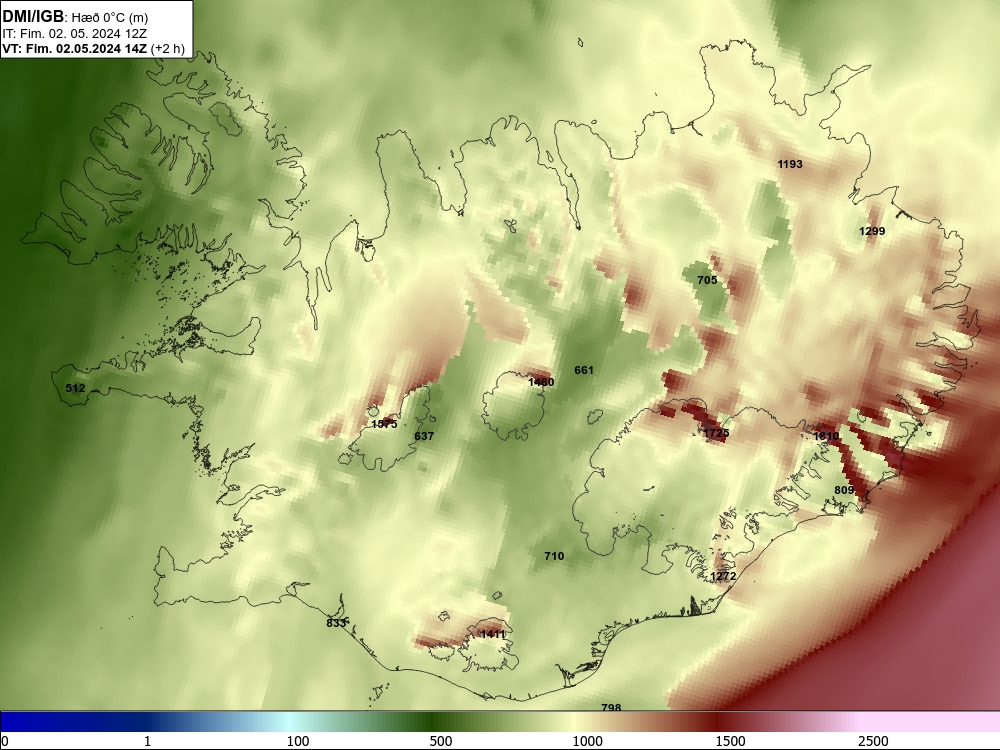Screen dimensions: 1000x750
Task: Click the 833 height value on map
Action: (335, 623)
